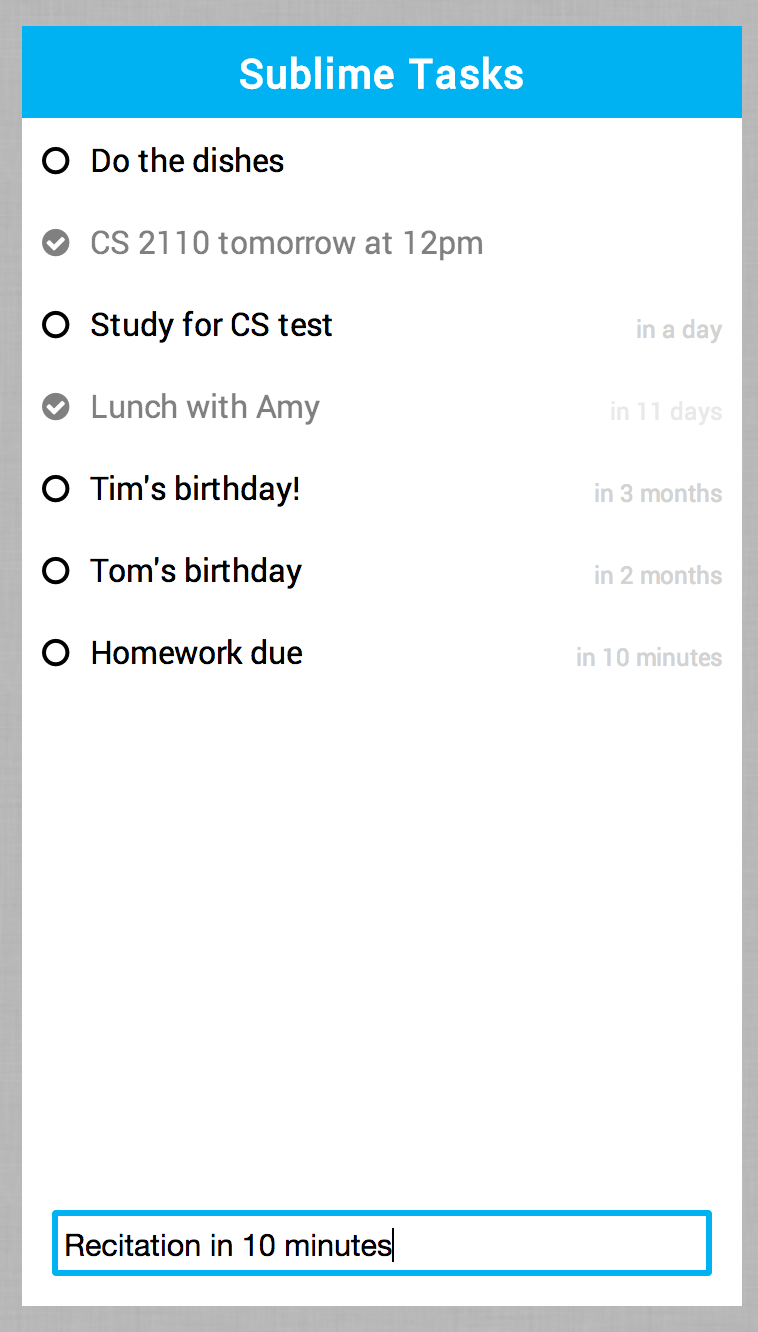Click the "in 11 days" due label

click(x=666, y=412)
